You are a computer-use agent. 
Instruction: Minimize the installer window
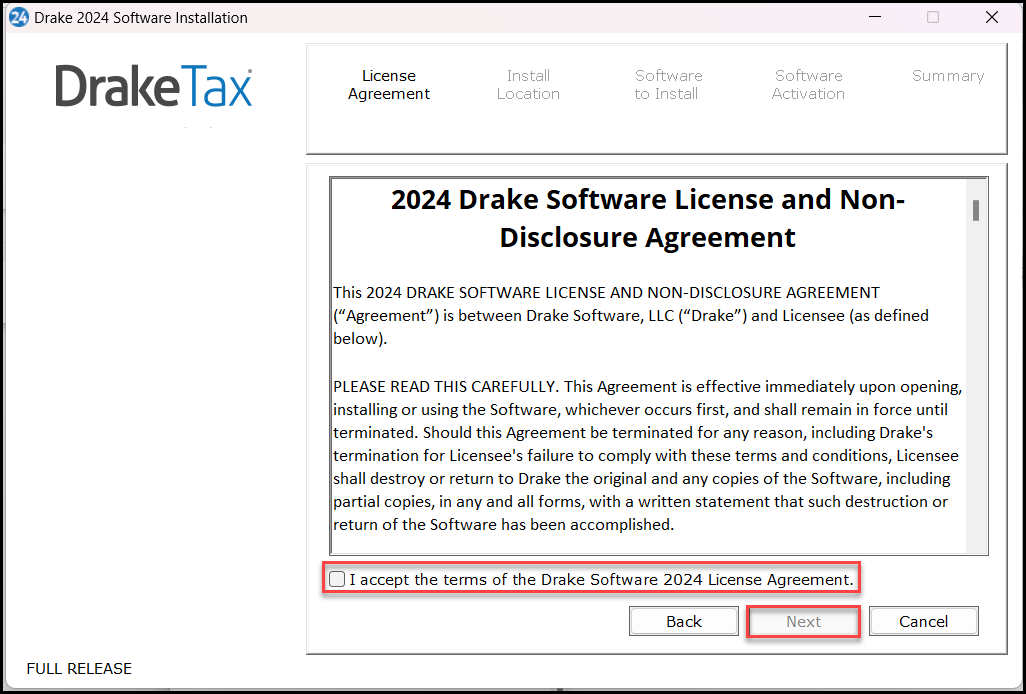pos(874,18)
